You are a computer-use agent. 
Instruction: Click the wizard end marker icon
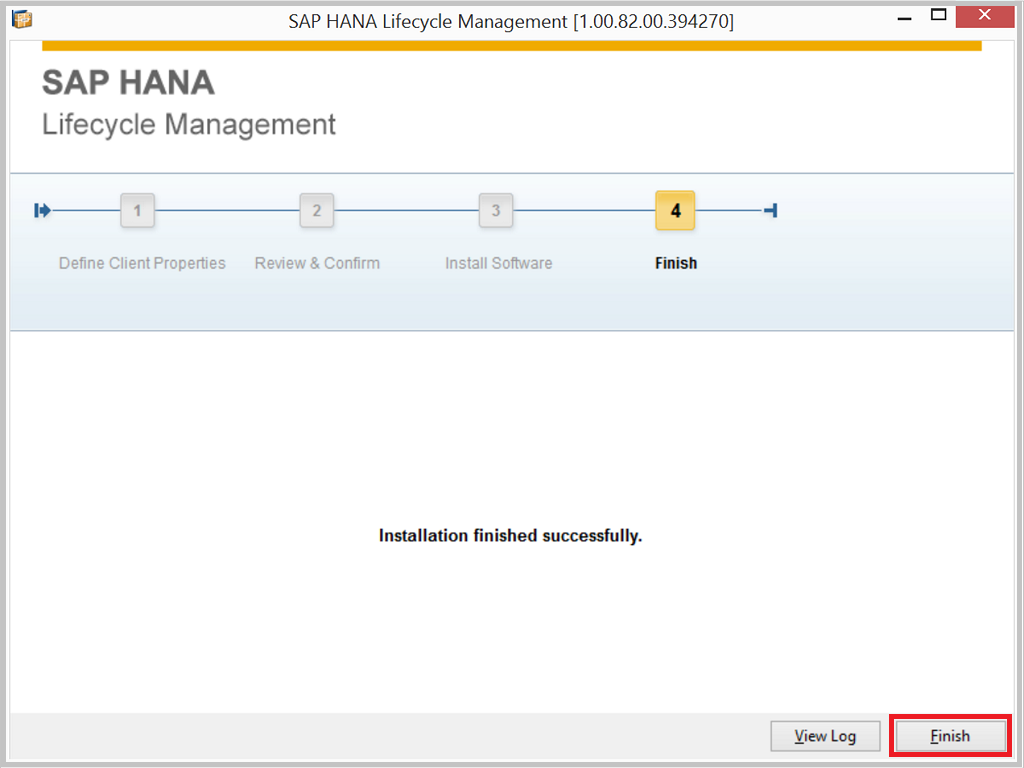771,210
